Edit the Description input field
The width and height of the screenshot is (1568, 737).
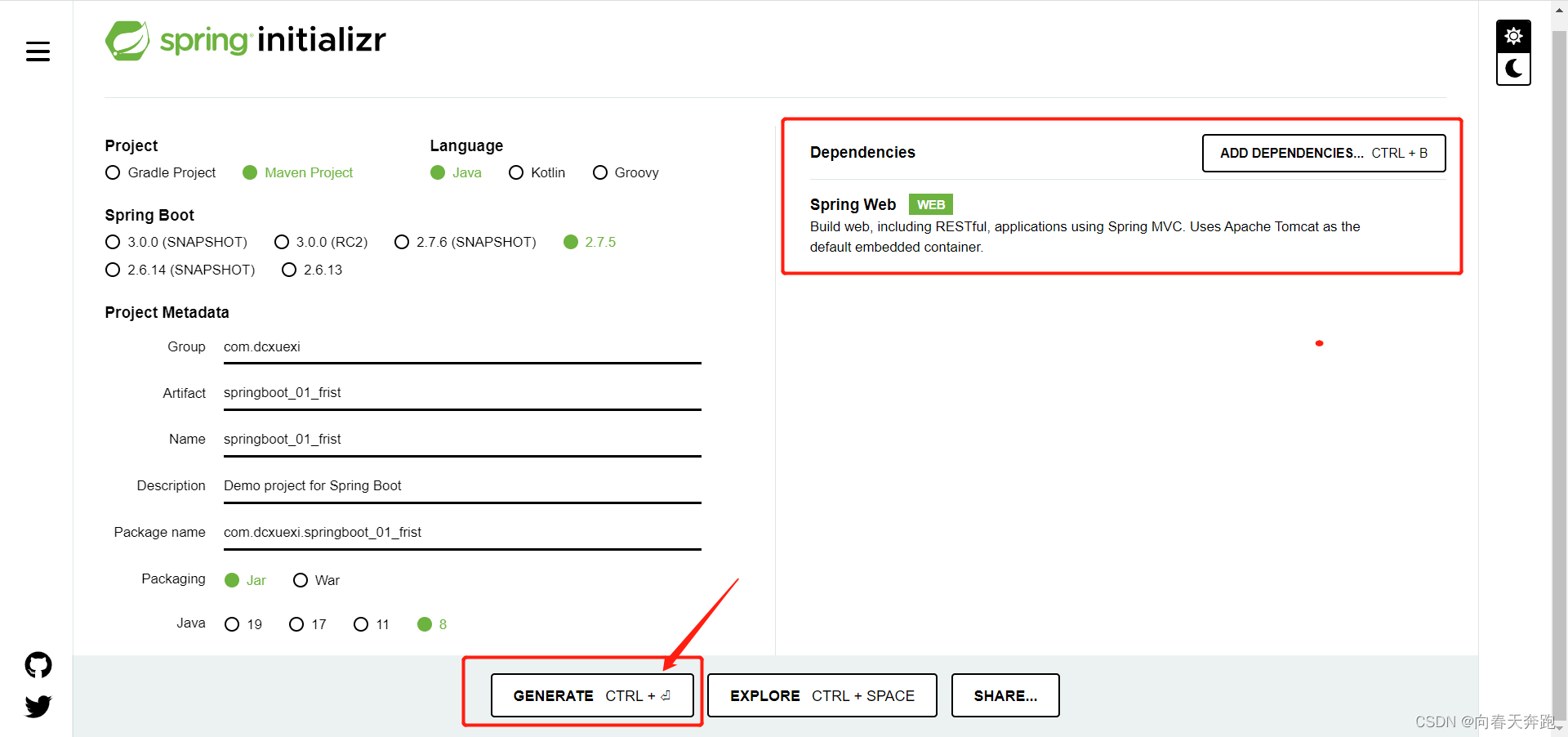tap(462, 486)
